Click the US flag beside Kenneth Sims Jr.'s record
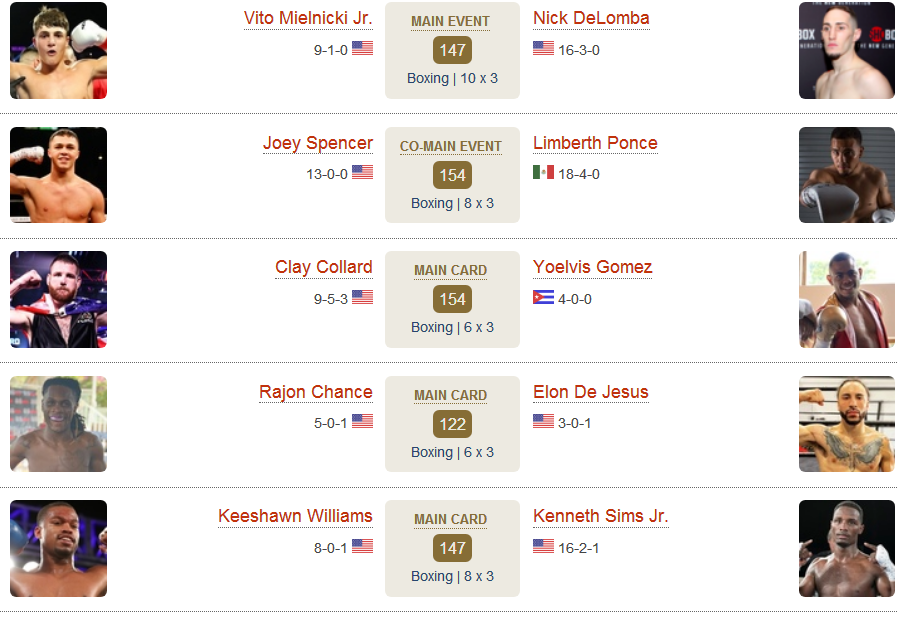This screenshot has width=909, height=621. point(543,546)
